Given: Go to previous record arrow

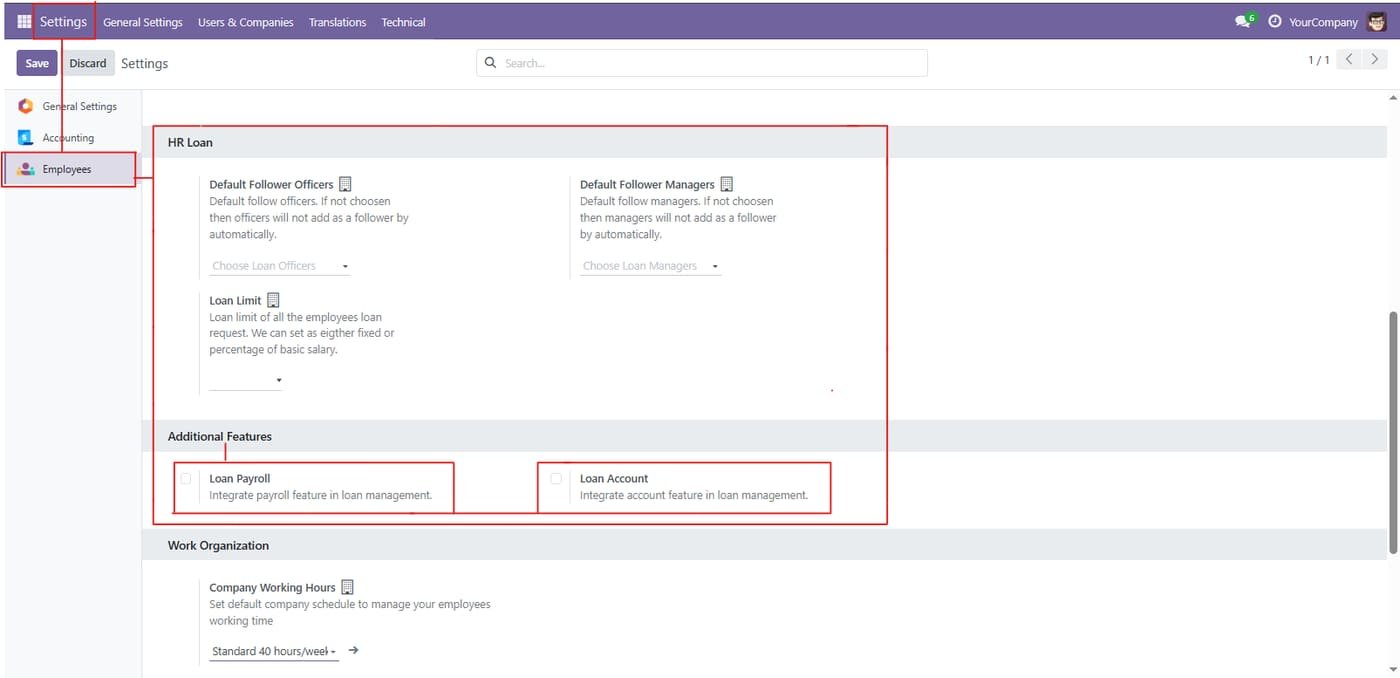Looking at the screenshot, I should tap(1350, 59).
